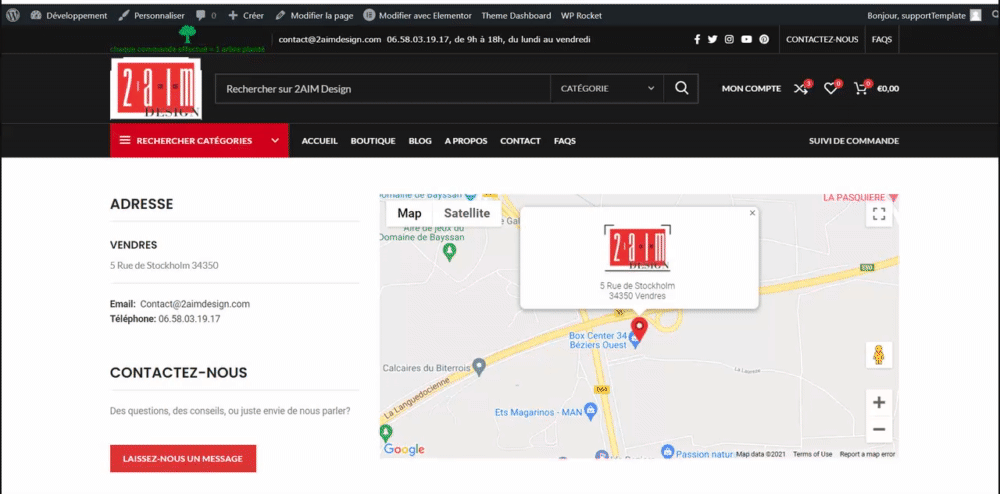Click contact@2aimdesign.com in the top bar
The height and width of the screenshot is (494, 1000).
pyautogui.click(x=330, y=40)
